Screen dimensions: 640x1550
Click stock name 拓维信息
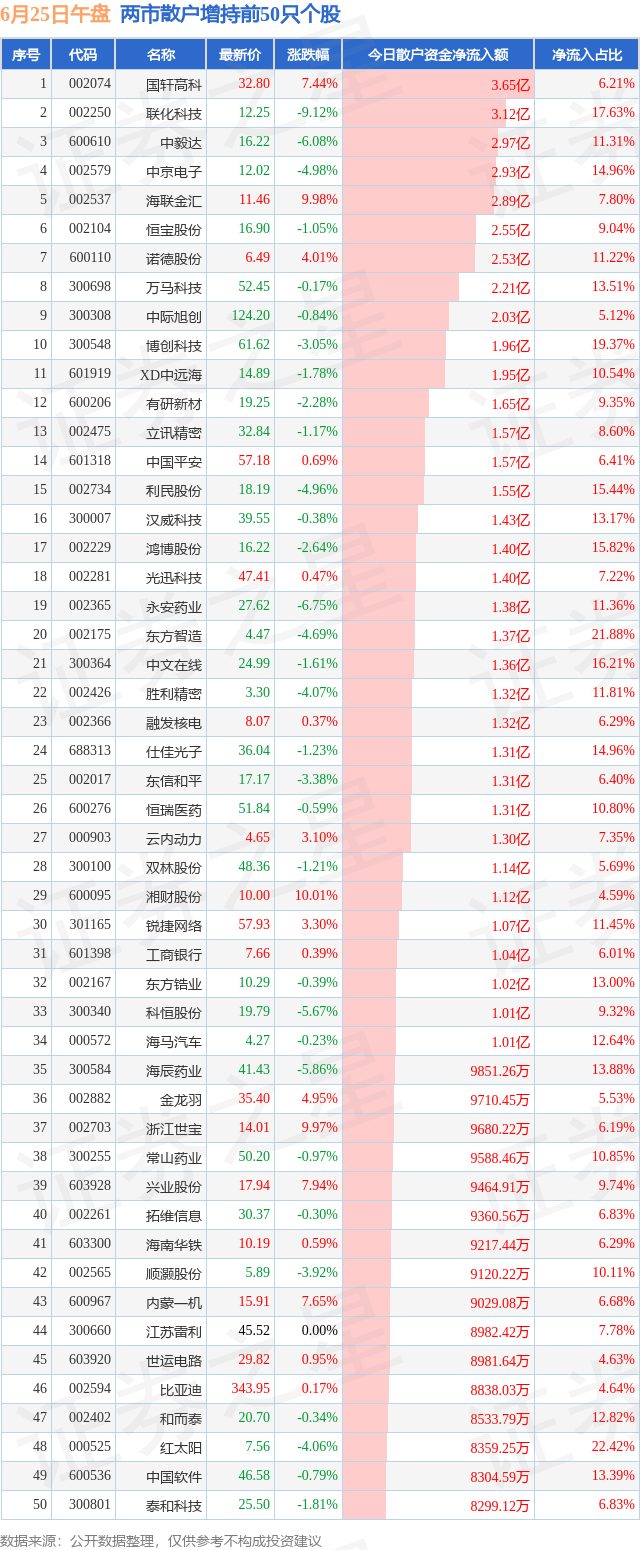click(174, 1216)
